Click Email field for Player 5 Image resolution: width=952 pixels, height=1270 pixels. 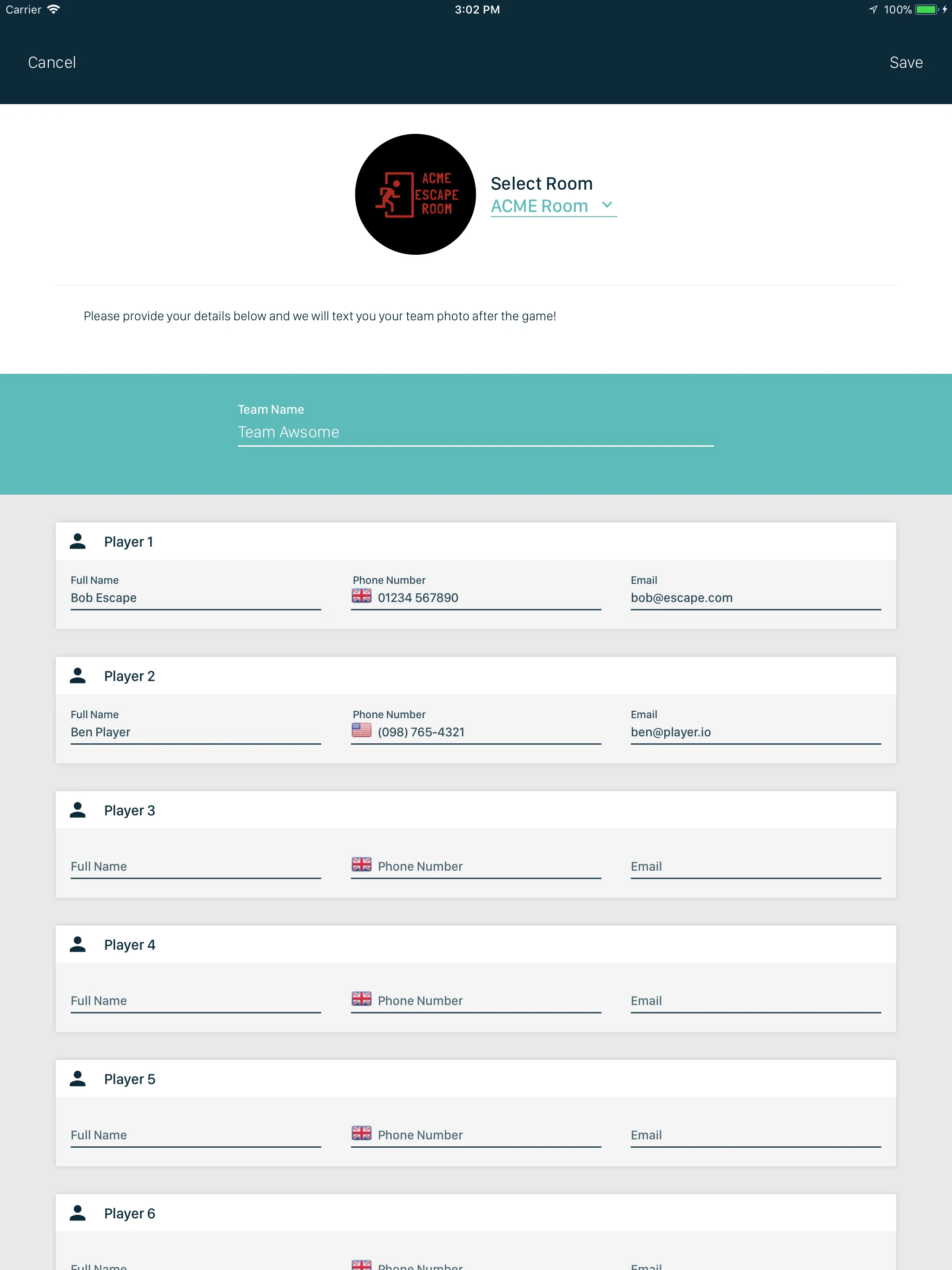tap(755, 1135)
